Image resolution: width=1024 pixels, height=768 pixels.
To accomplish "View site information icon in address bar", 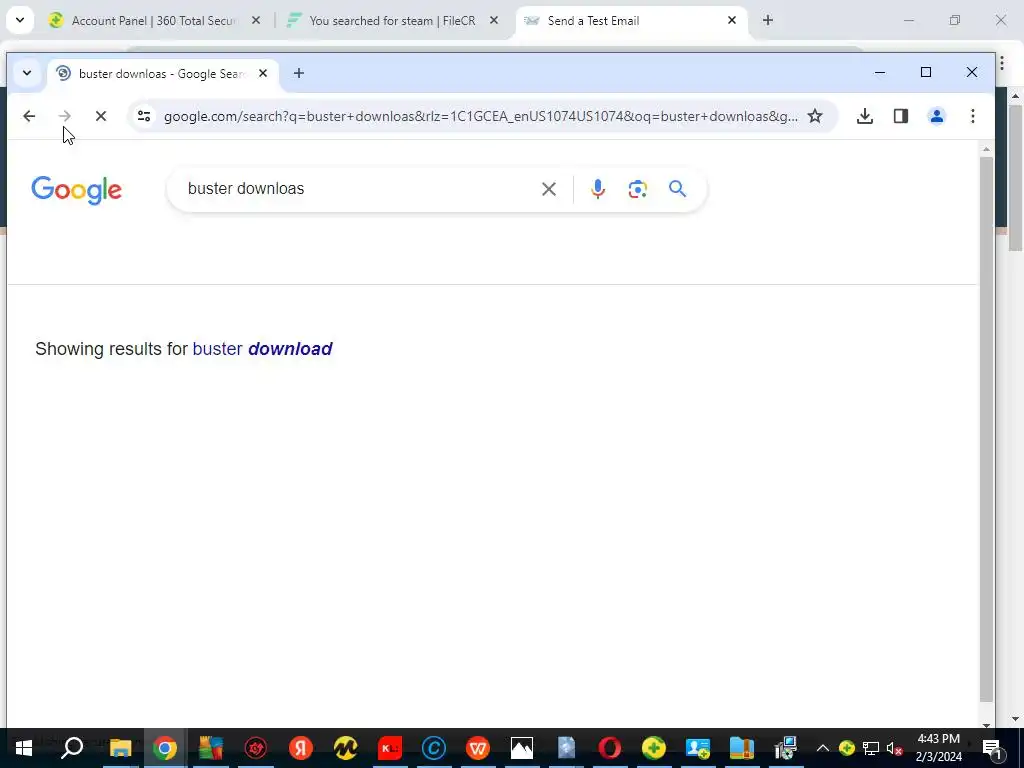I will (144, 116).
